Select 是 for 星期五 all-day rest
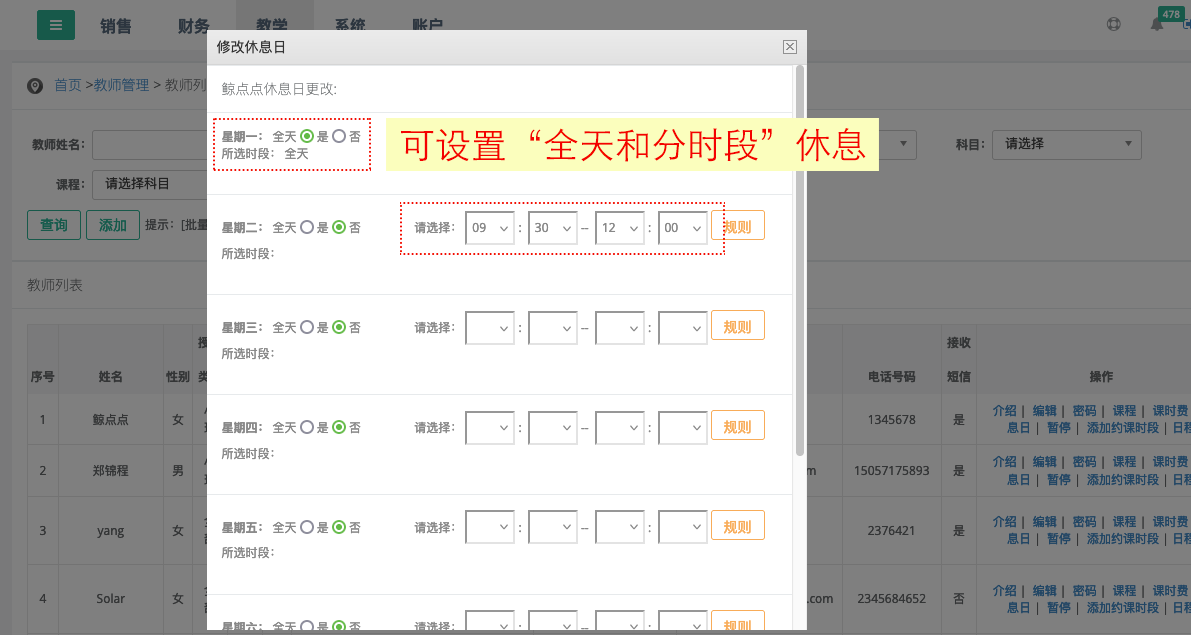Viewport: 1191px width, 635px height. tap(307, 527)
